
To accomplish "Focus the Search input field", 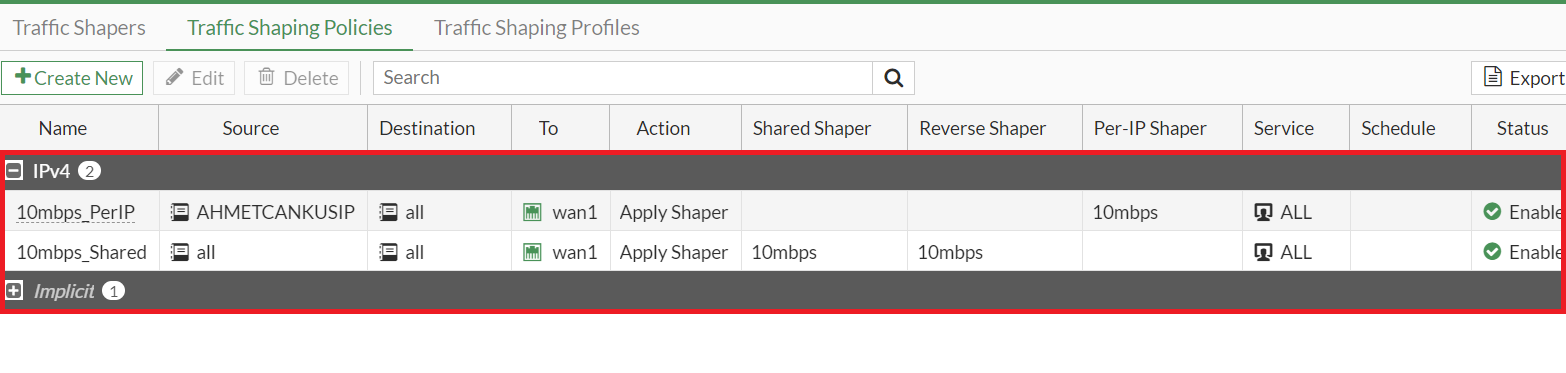I will (x=623, y=78).
